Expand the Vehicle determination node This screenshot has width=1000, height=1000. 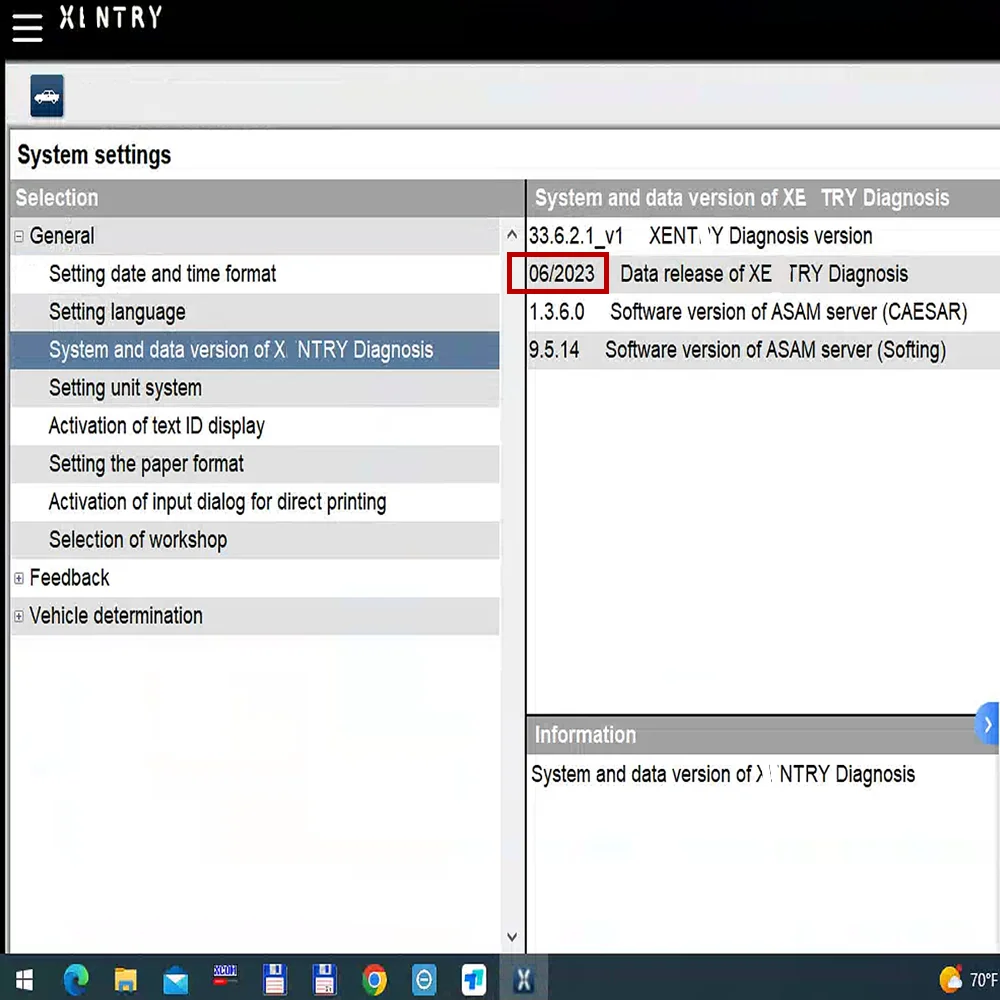[x=18, y=616]
